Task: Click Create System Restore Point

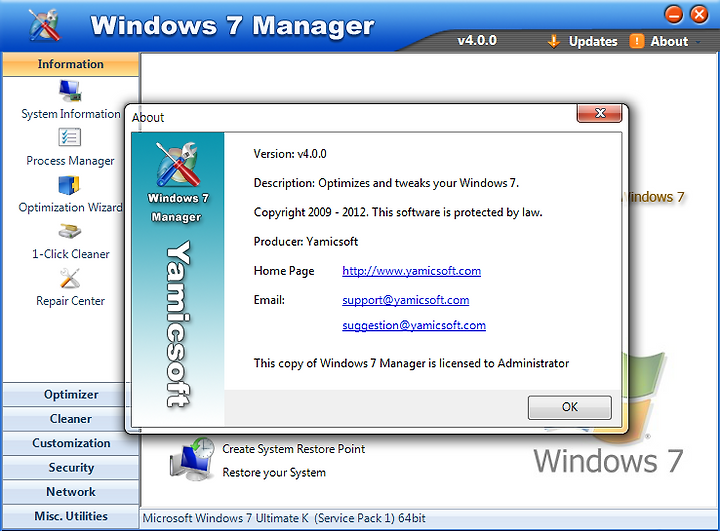Action: pos(293,449)
